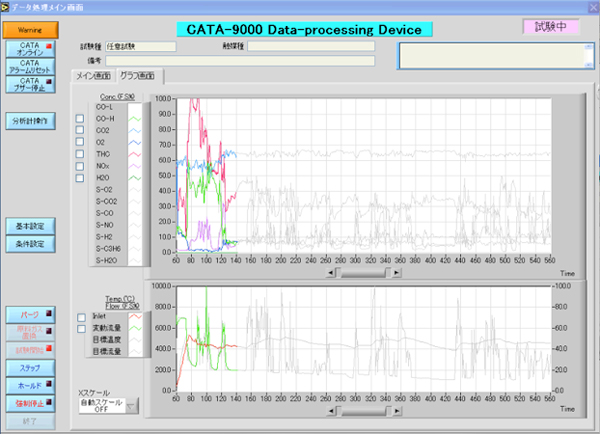Viewport: 600px width, 434px height.
Task: Click the S-C3H6 grey plot line icon
Action: click(134, 249)
